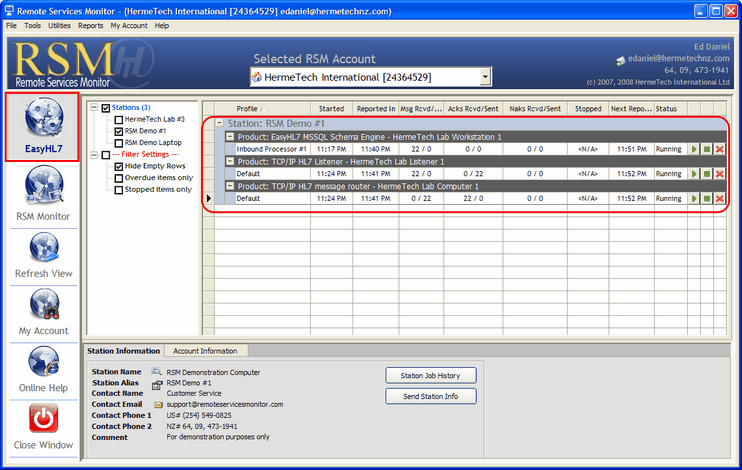
Task: Collapse the TCP/IP HL7 message router group
Action: [x=230, y=186]
